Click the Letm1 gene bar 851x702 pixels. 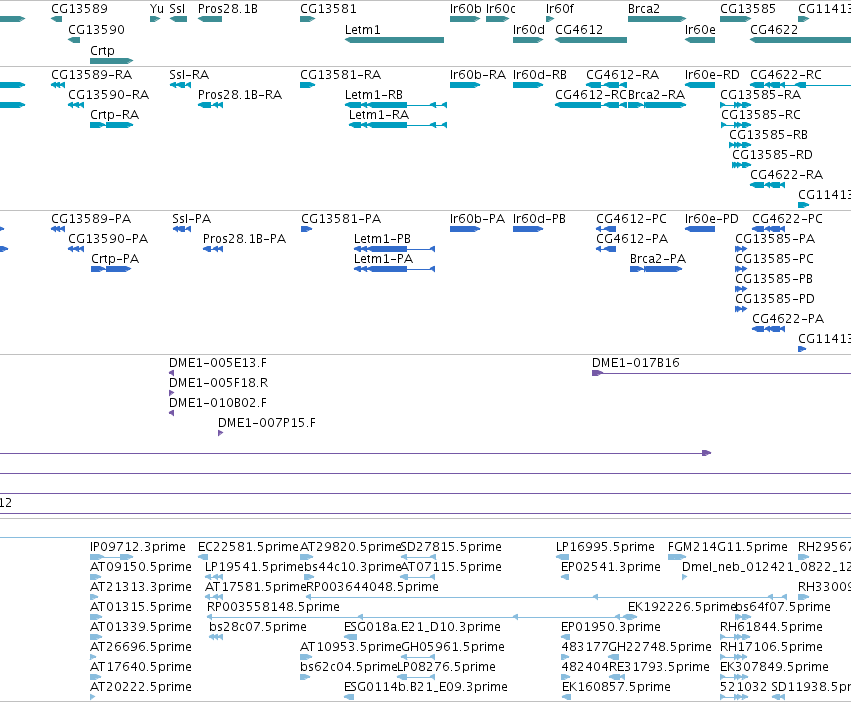point(395,40)
